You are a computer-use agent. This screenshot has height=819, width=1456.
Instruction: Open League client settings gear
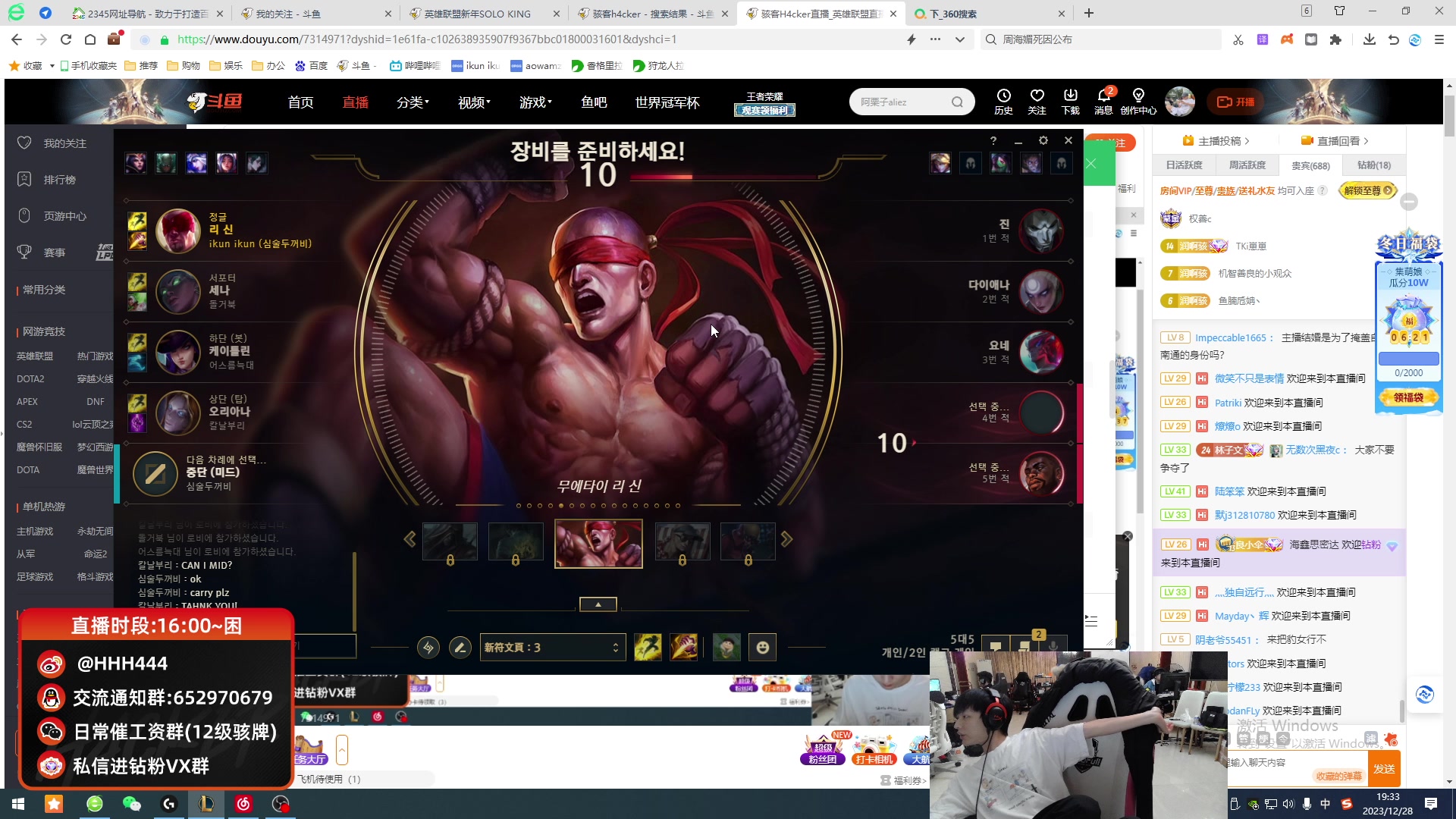click(1043, 141)
